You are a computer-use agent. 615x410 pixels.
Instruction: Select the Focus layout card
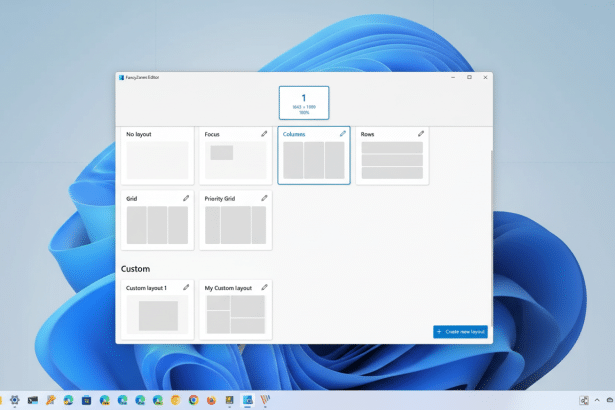click(236, 155)
